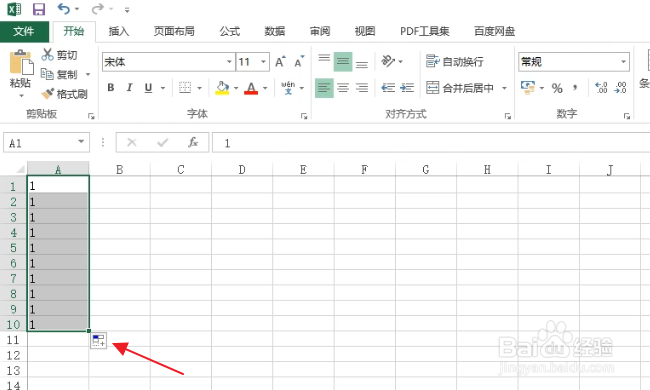Switch to the 审阅 tab
The width and height of the screenshot is (650, 390).
(x=320, y=31)
